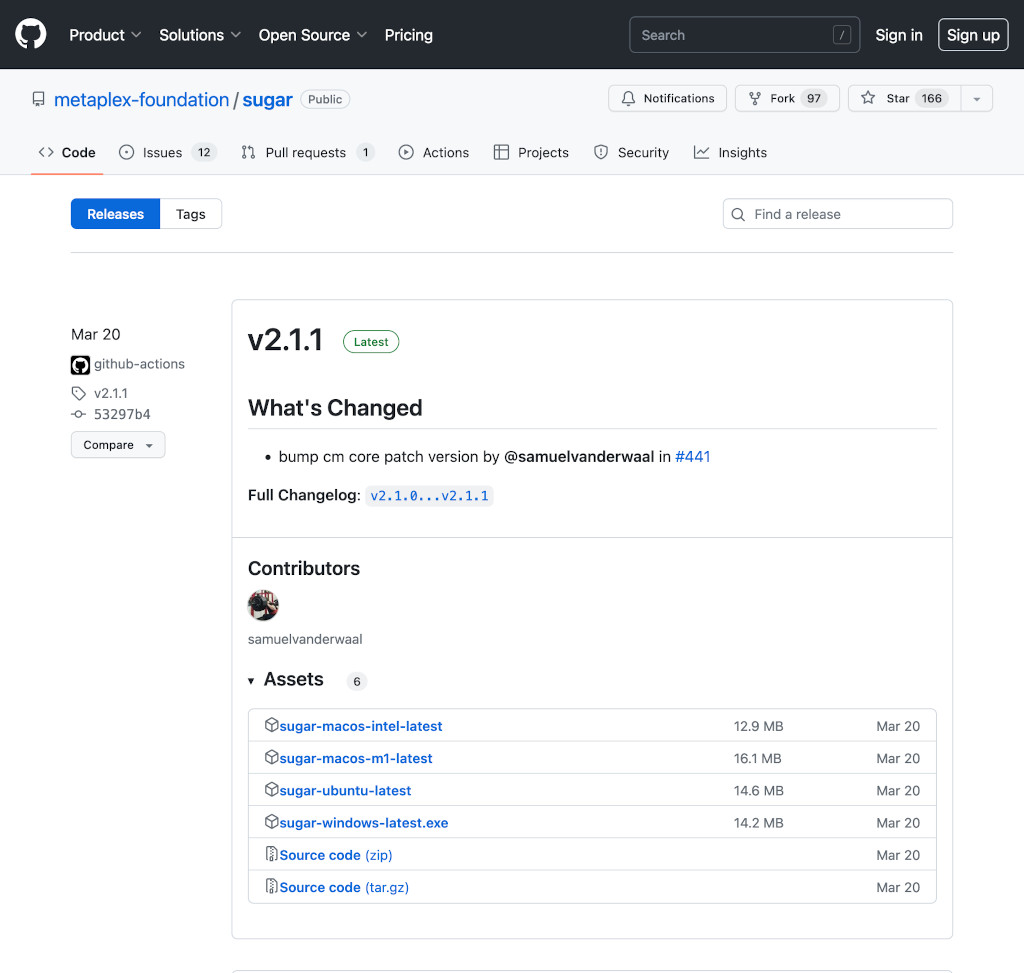The image size is (1024, 973).
Task: Open the Projects tab
Action: (x=531, y=152)
